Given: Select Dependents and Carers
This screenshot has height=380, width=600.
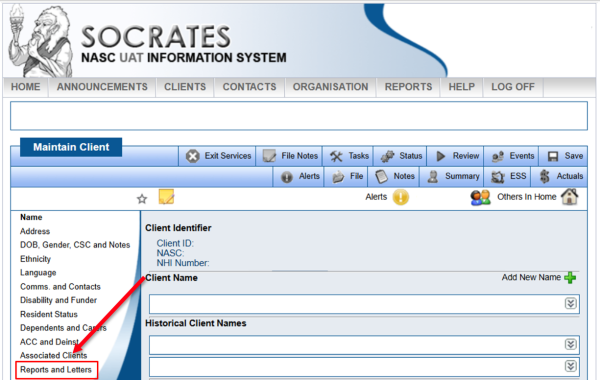Looking at the screenshot, I should [x=64, y=328].
